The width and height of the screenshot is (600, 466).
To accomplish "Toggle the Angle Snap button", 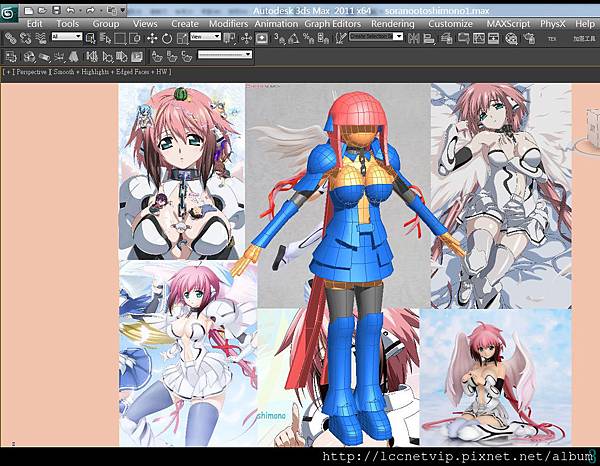I will [293, 38].
